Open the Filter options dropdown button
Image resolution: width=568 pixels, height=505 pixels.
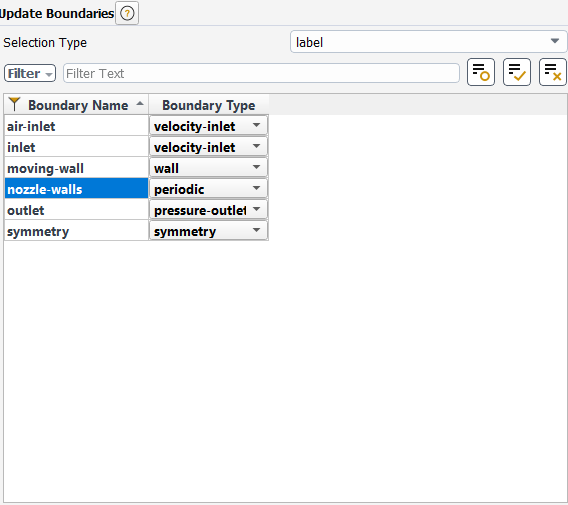pos(30,74)
